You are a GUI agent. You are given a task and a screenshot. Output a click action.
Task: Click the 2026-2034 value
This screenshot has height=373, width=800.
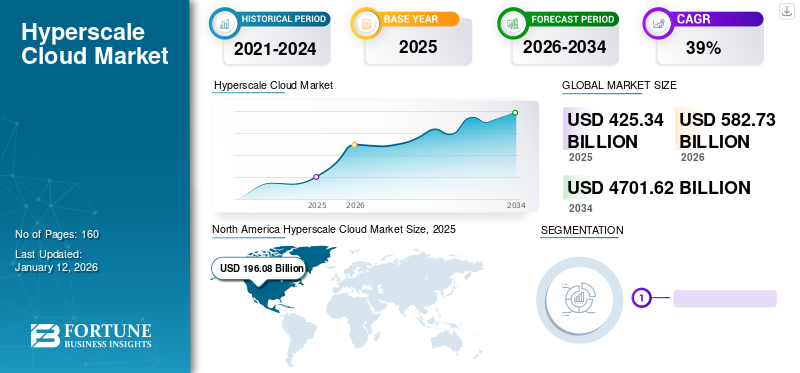coord(564,47)
